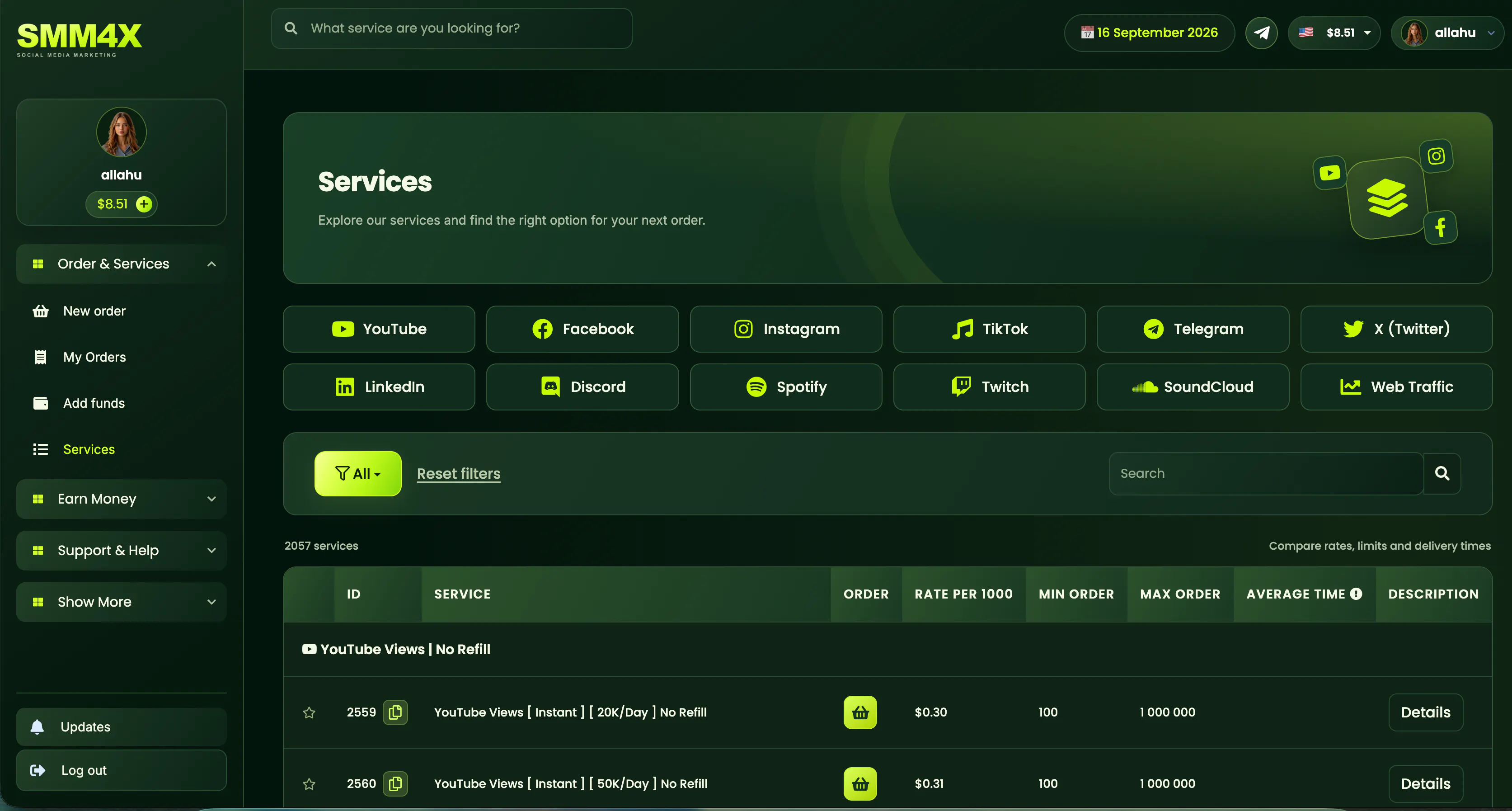Click the top search magnifier icon
The image size is (1512, 811).
point(291,28)
